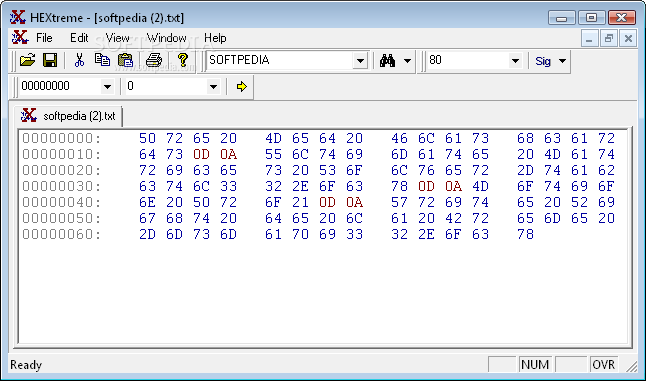Select offset label 00000020:
Screen dimensions: 646x381
(x=61, y=171)
